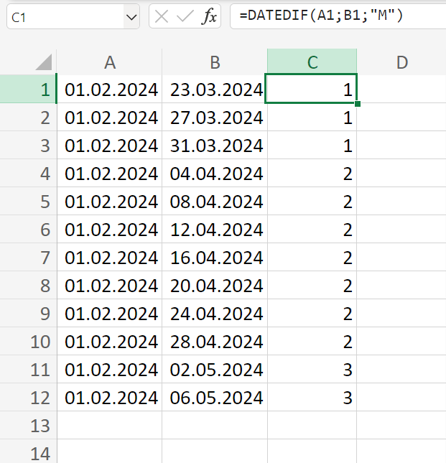Select column D header
Viewport: 446px width, 463px height.
[402, 62]
